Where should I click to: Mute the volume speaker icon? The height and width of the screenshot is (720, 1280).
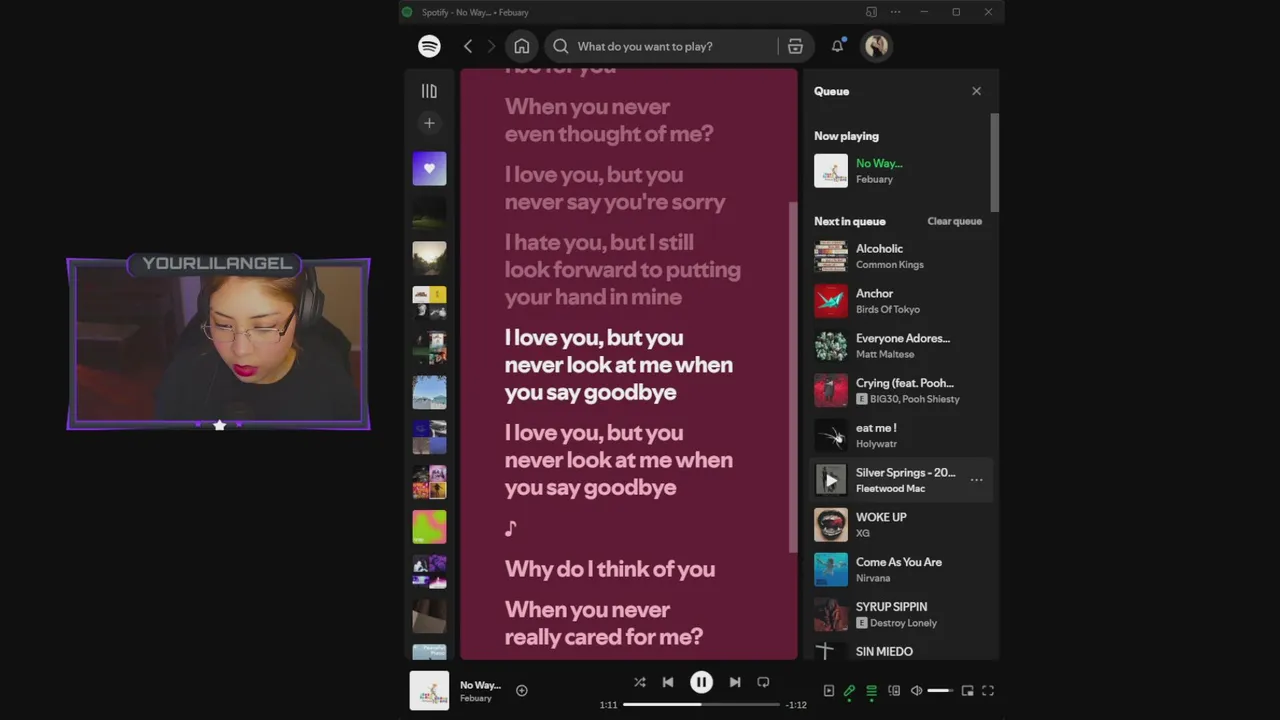click(916, 690)
